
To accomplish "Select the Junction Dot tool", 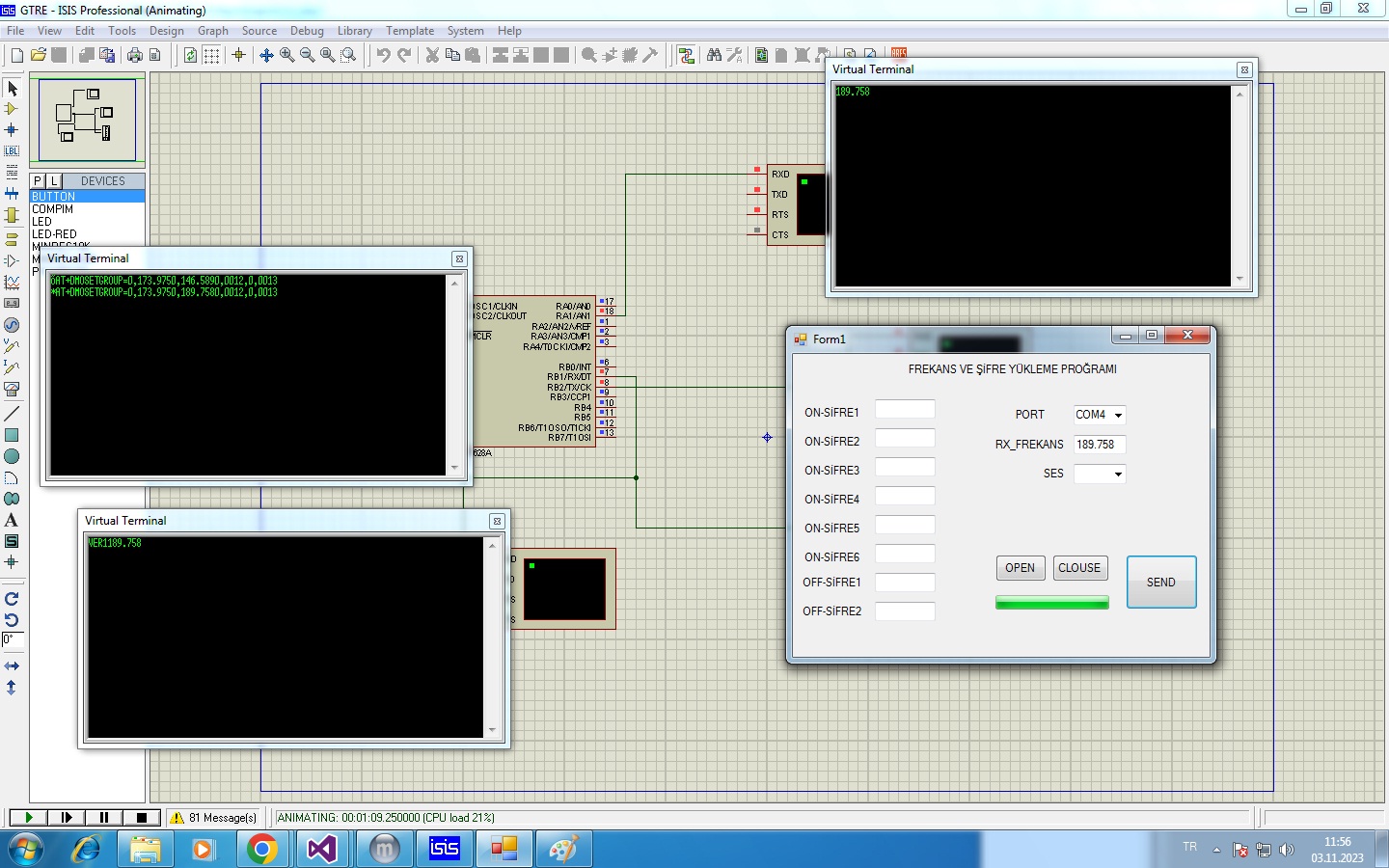I will (x=12, y=129).
